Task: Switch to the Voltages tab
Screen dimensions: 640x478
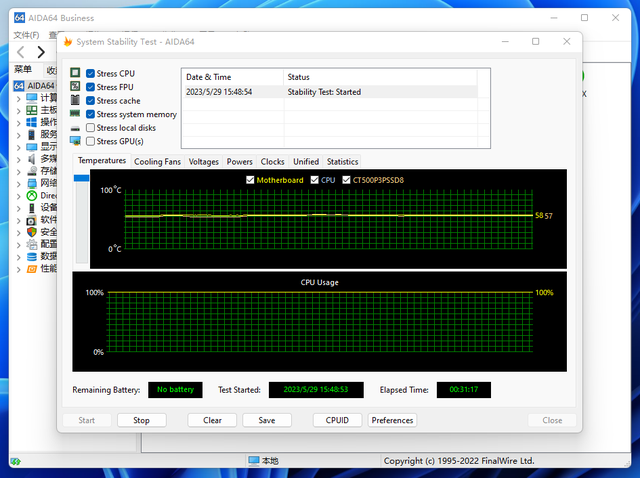Action: point(203,162)
